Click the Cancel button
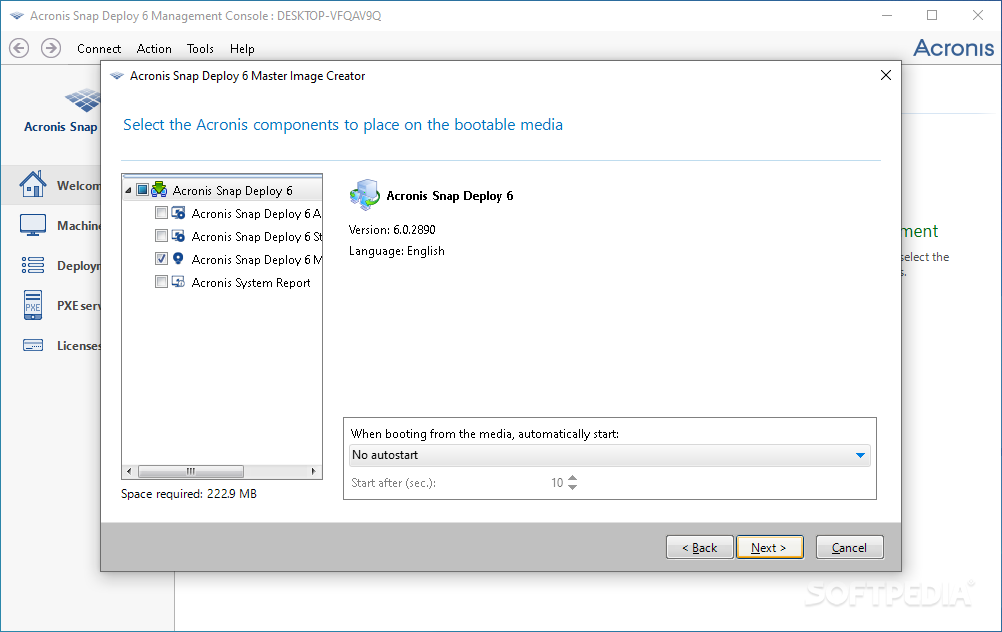 [849, 548]
